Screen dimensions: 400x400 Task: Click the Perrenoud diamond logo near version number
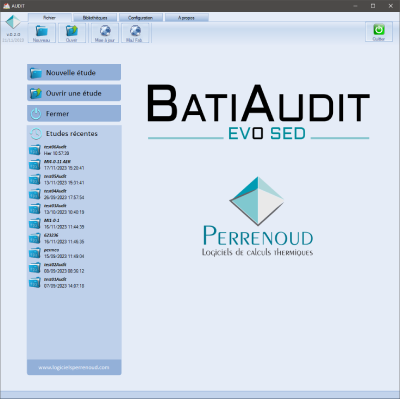(x=13, y=22)
